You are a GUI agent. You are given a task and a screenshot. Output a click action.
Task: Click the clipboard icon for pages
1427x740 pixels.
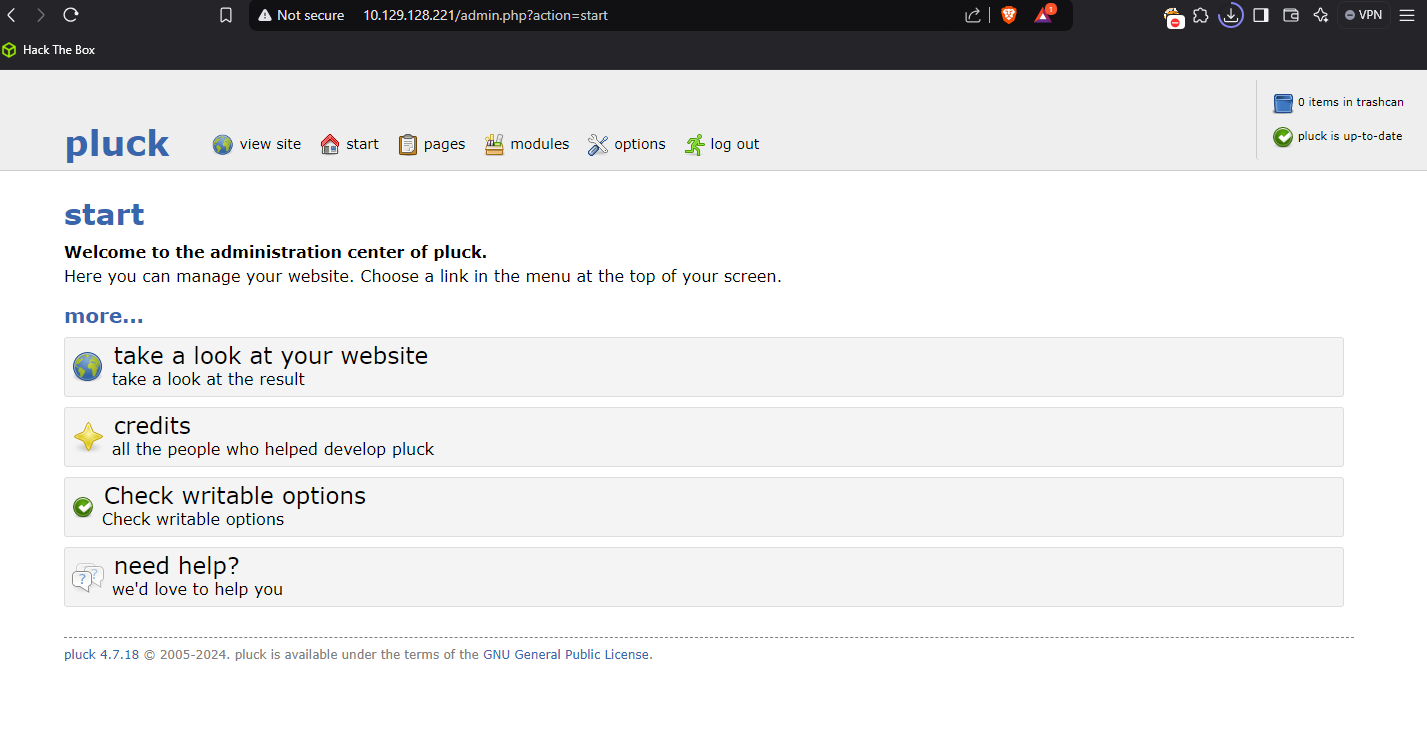(408, 145)
